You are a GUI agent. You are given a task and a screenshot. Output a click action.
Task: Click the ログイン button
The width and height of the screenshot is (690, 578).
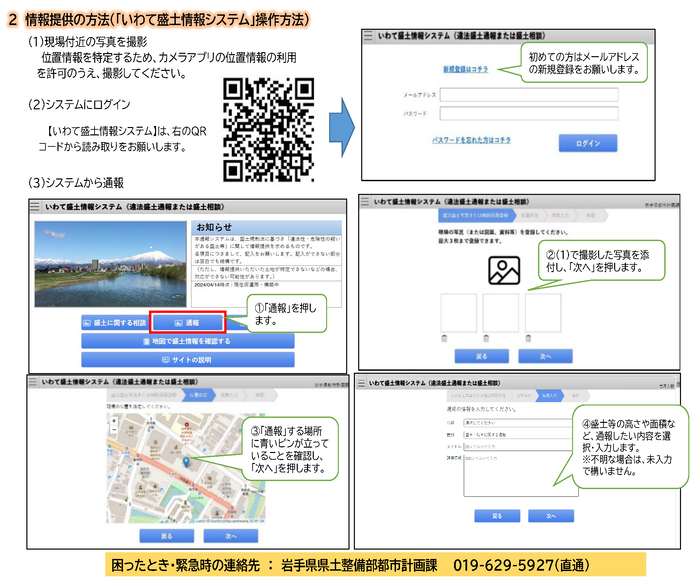588,143
